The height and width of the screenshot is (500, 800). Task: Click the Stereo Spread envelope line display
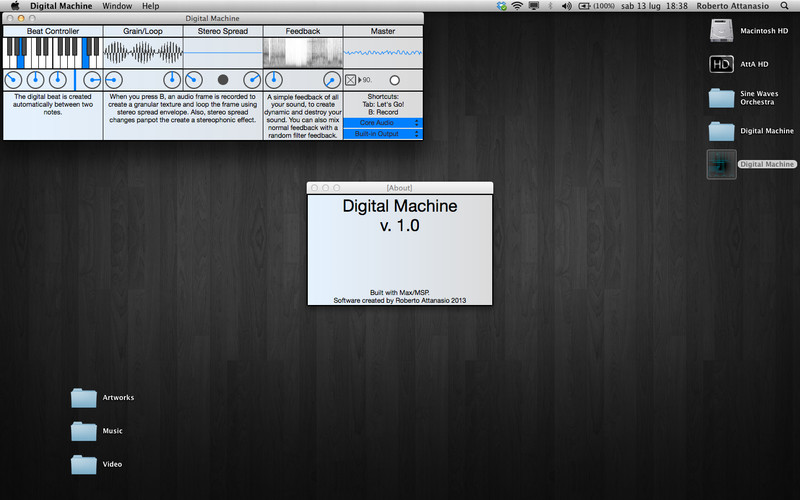click(x=223, y=53)
